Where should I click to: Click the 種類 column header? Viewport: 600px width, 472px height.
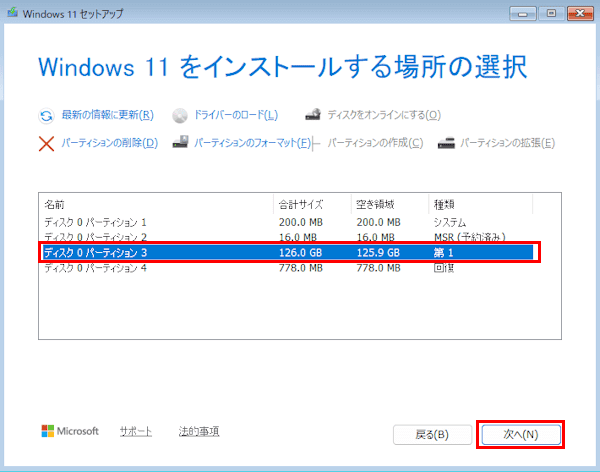tap(481, 204)
